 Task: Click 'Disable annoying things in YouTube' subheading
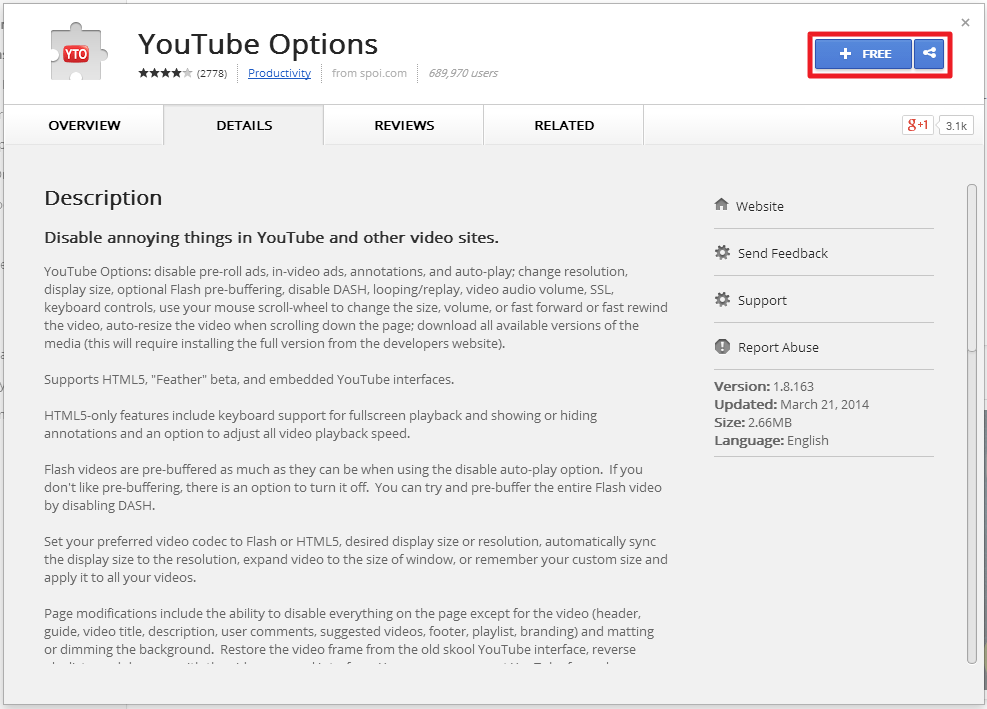(271, 237)
